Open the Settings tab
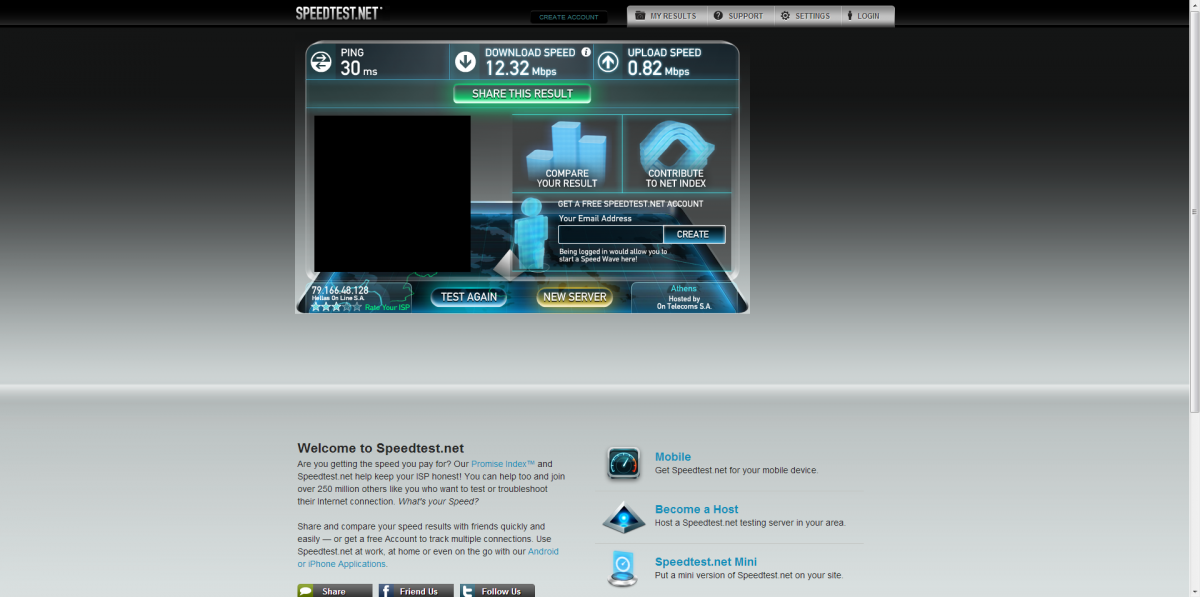The height and width of the screenshot is (597, 1200). (806, 16)
